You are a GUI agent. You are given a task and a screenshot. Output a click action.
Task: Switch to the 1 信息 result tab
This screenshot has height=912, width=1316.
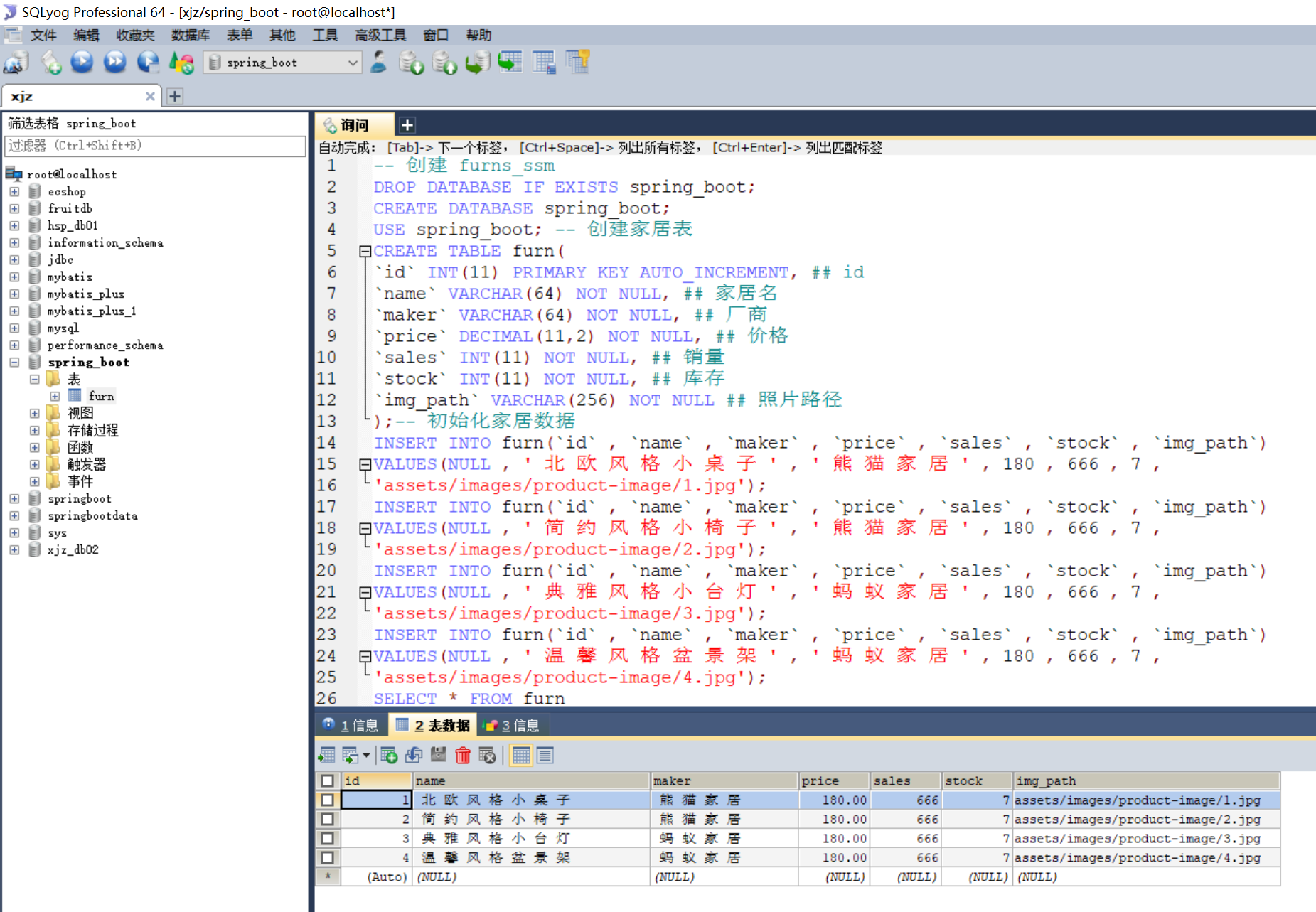point(351,725)
